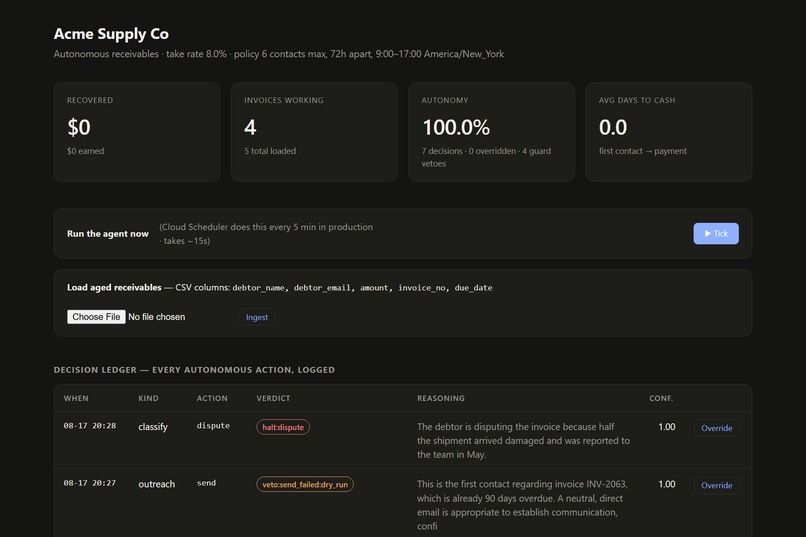Click the '08-17 20:28' timestamp
The height and width of the screenshot is (537, 806).
pyautogui.click(x=90, y=426)
